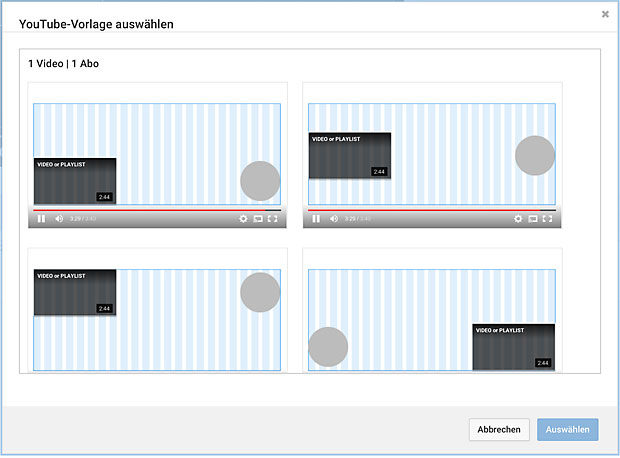This screenshot has width=620, height=458.
Task: Click the Abbrechen button
Action: [x=499, y=430]
